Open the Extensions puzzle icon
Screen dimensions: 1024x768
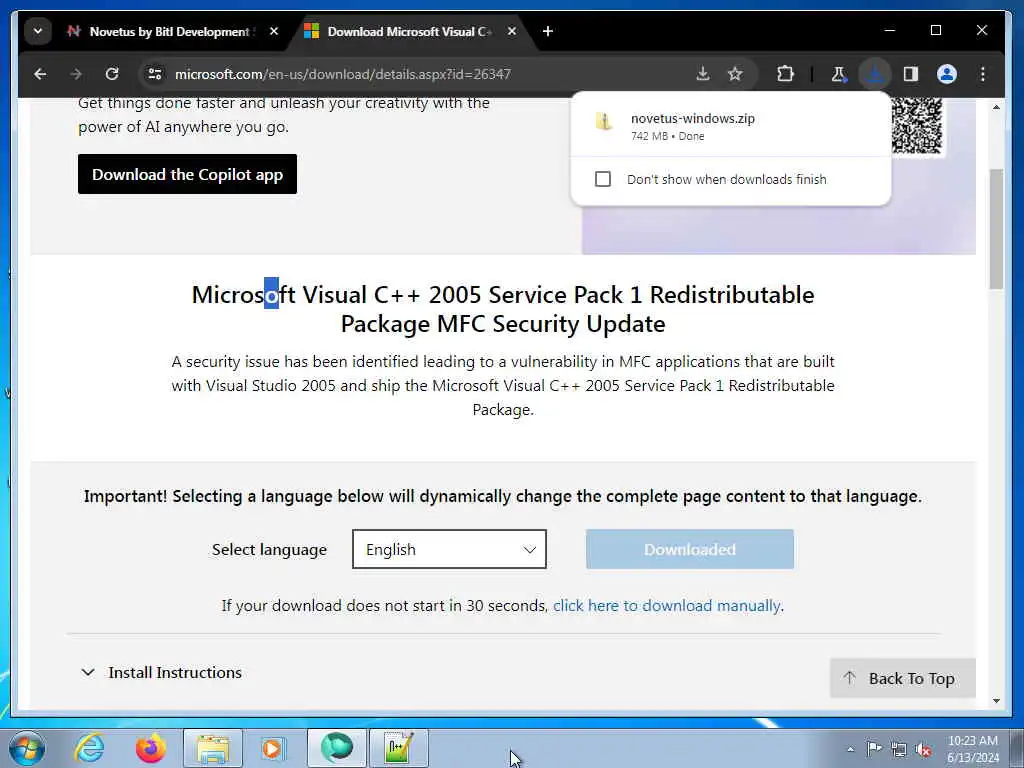(x=786, y=74)
